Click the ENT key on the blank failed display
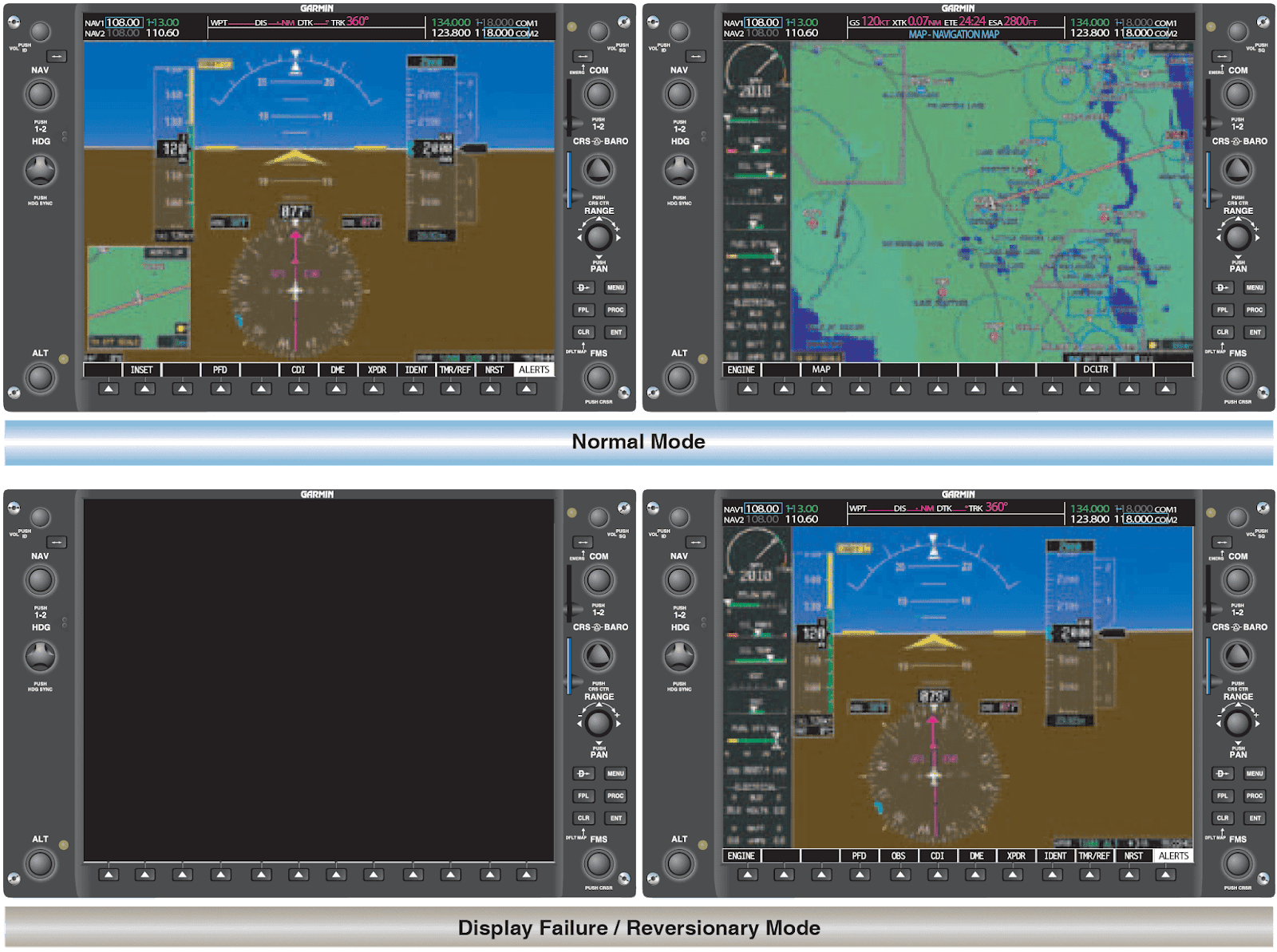This screenshot has height=952, width=1277. point(616,819)
